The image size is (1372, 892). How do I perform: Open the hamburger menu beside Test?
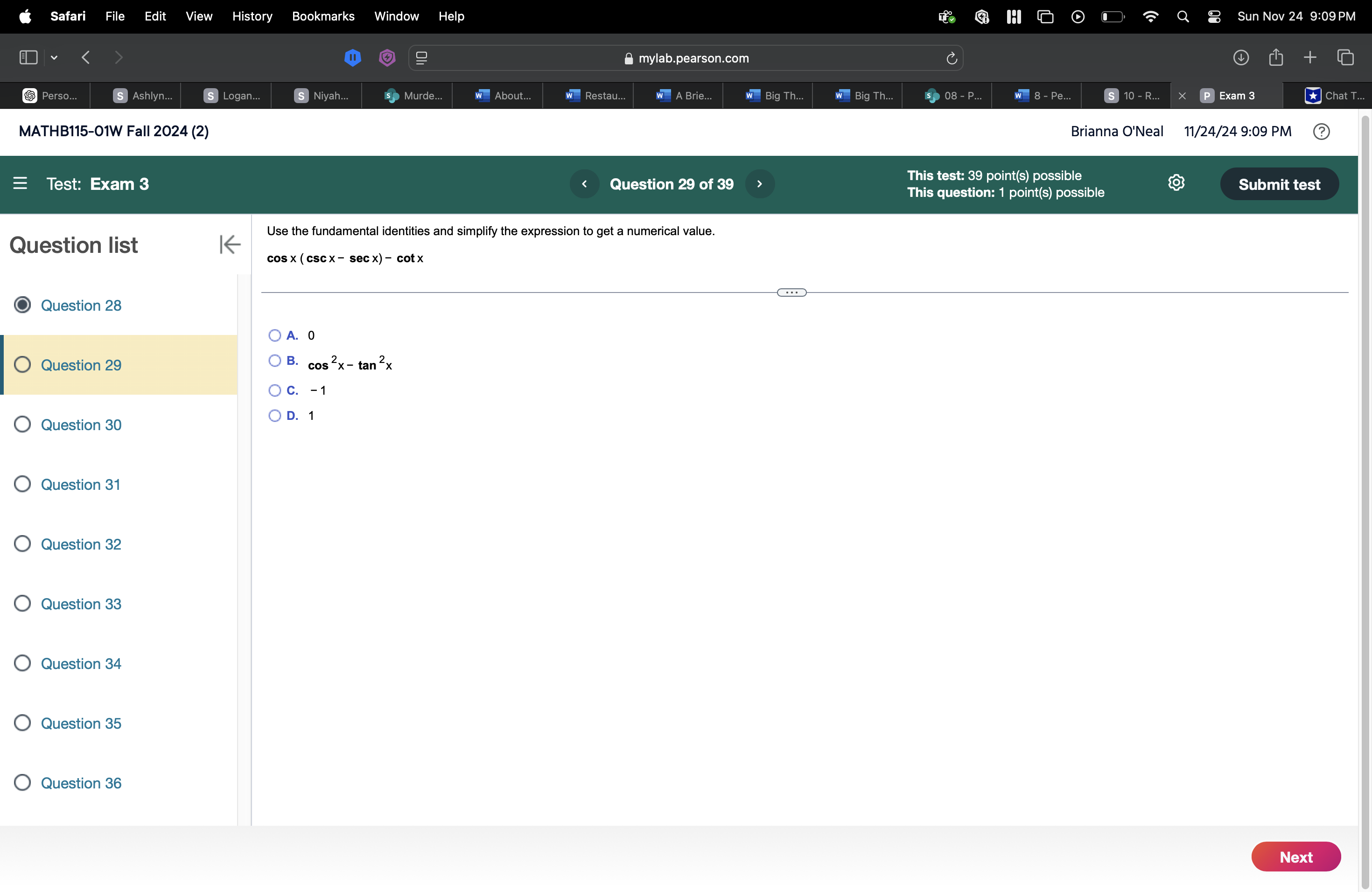(x=20, y=183)
